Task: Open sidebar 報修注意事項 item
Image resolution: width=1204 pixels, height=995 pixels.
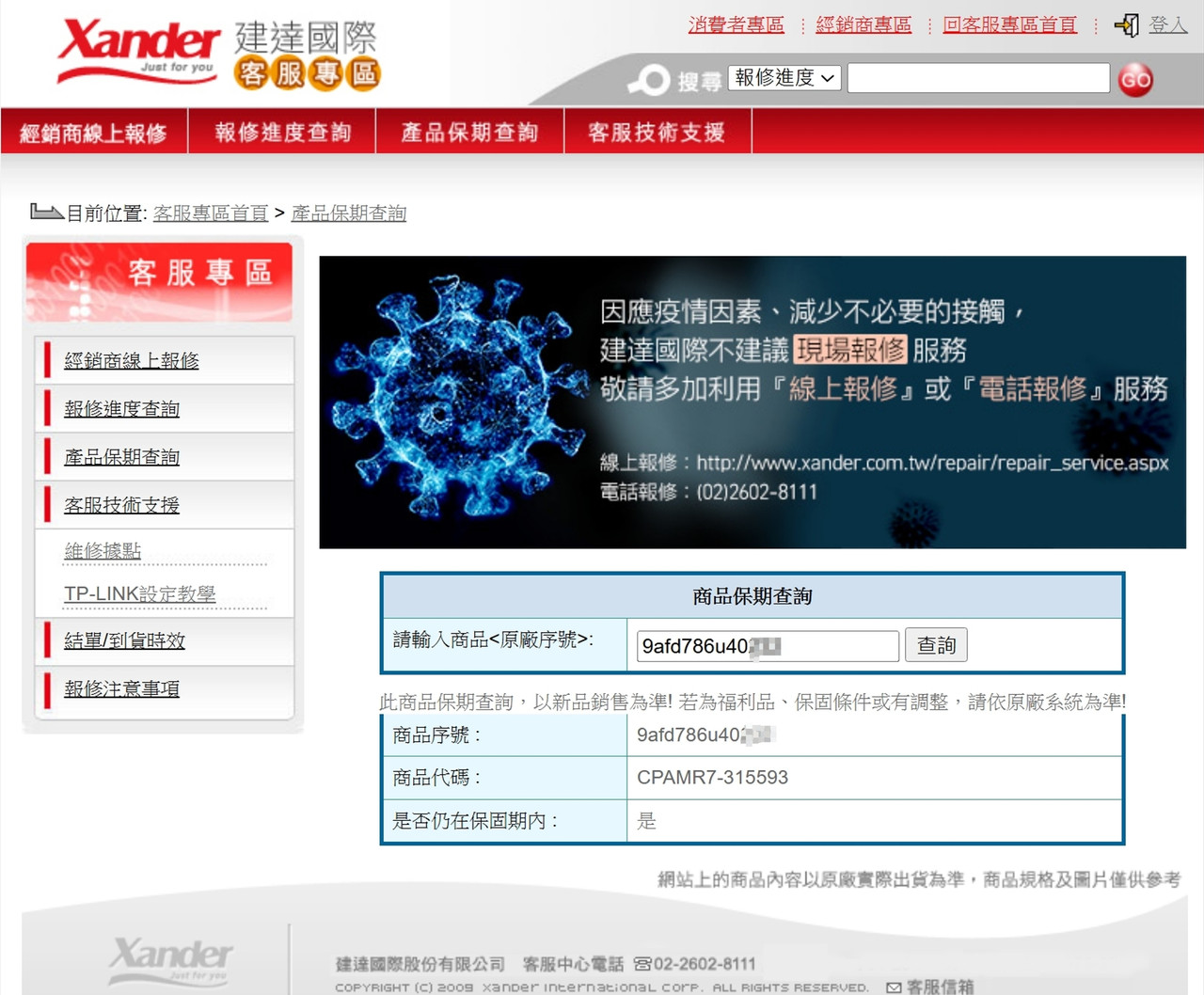Action: pyautogui.click(x=121, y=688)
